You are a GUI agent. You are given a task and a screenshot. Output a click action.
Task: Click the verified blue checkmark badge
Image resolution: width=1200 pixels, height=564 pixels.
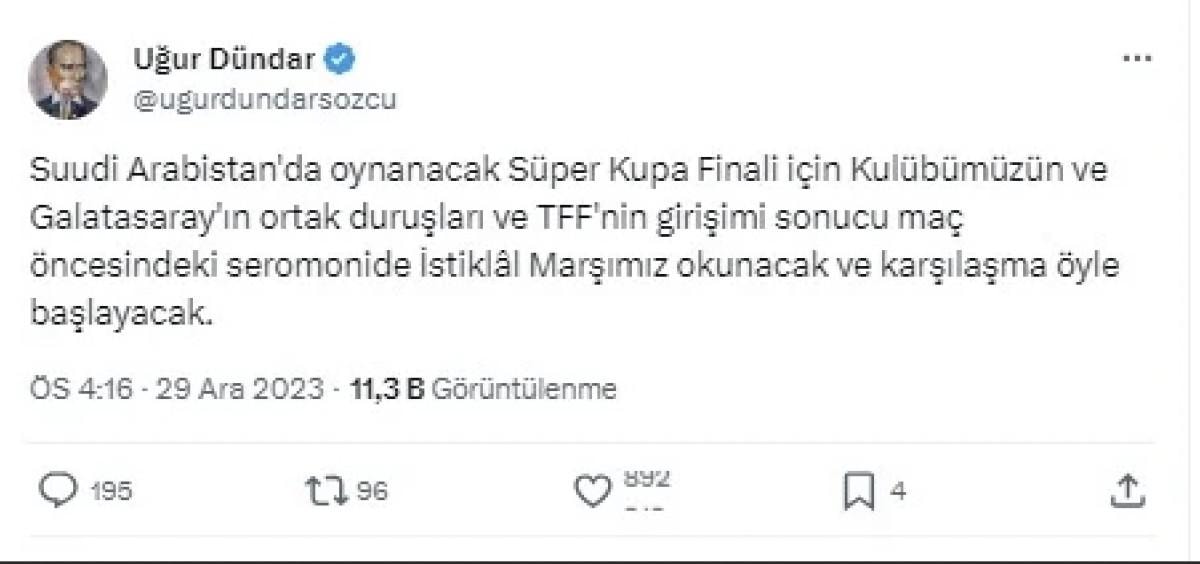point(342,60)
